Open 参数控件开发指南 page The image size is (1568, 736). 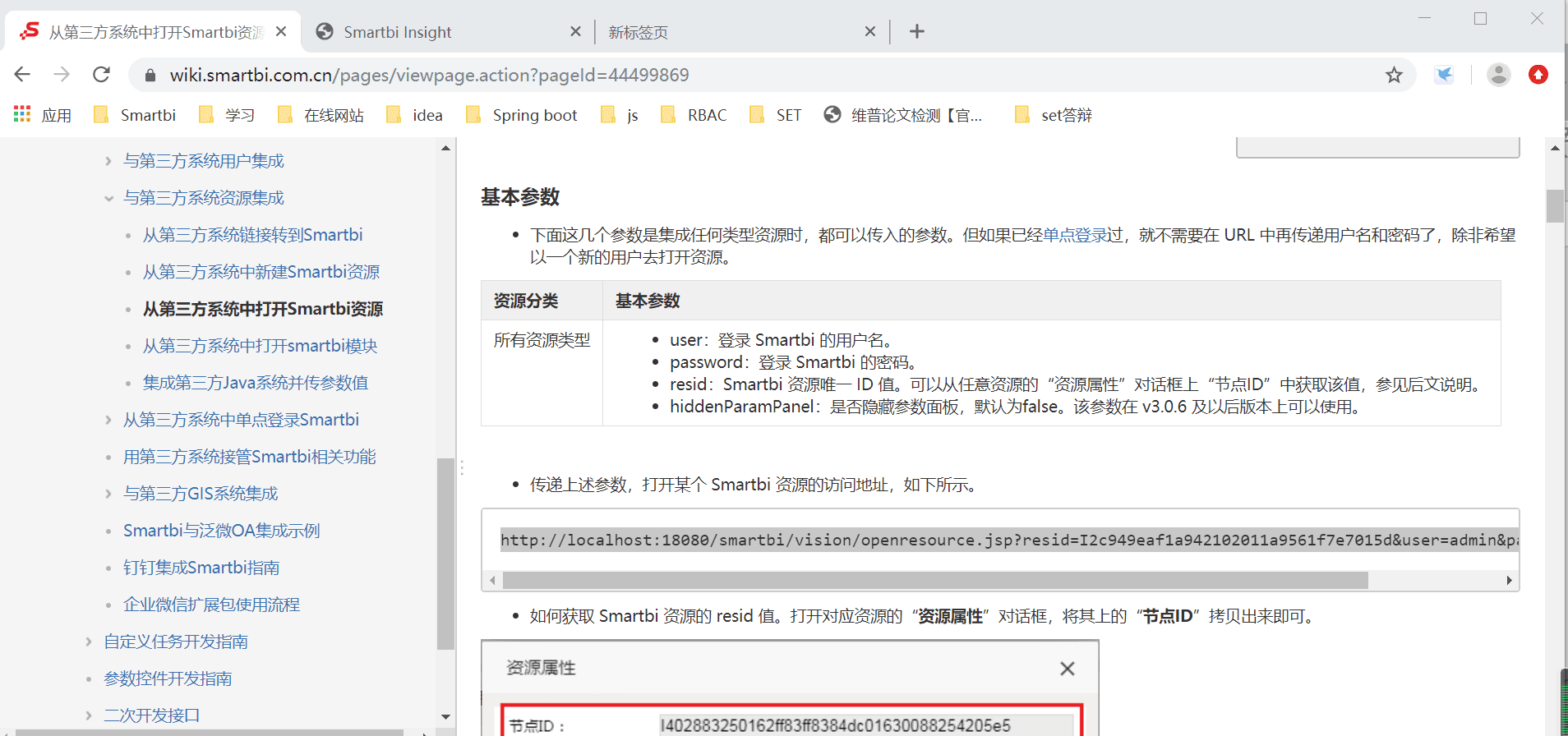(x=167, y=678)
